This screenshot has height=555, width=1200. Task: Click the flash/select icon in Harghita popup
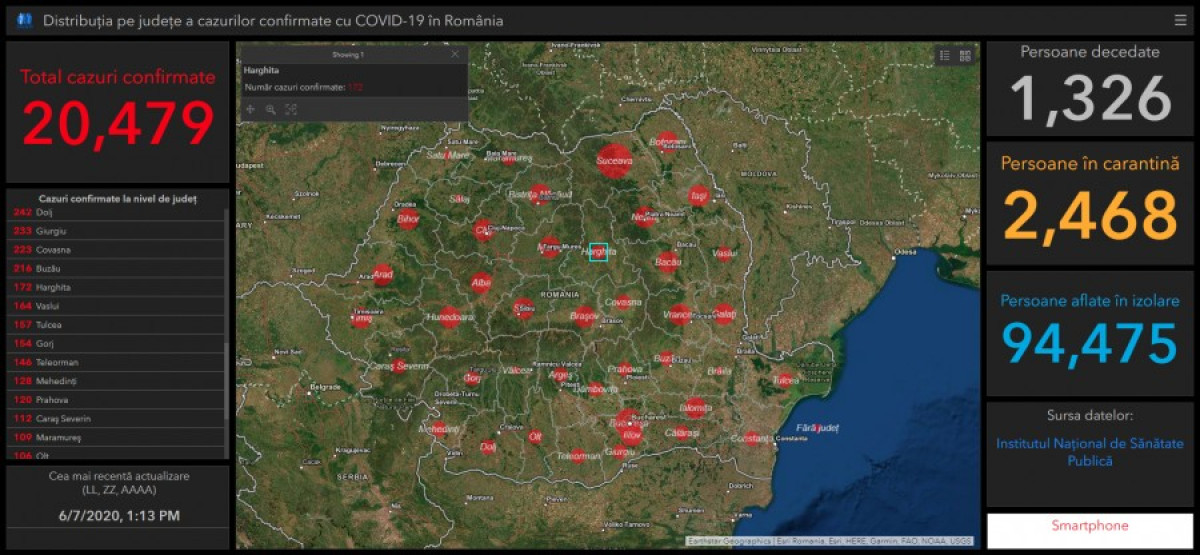coord(291,109)
